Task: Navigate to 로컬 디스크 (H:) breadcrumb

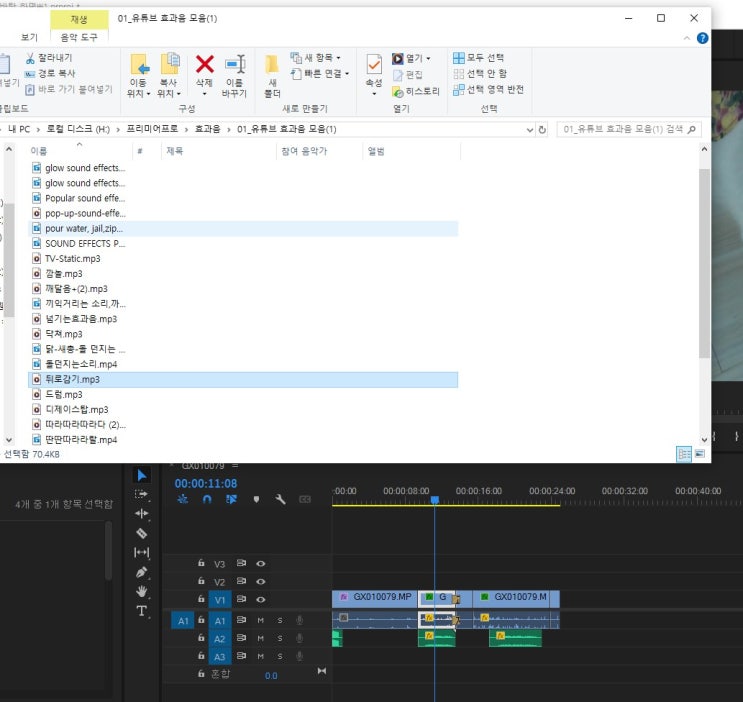Action: (x=78, y=129)
